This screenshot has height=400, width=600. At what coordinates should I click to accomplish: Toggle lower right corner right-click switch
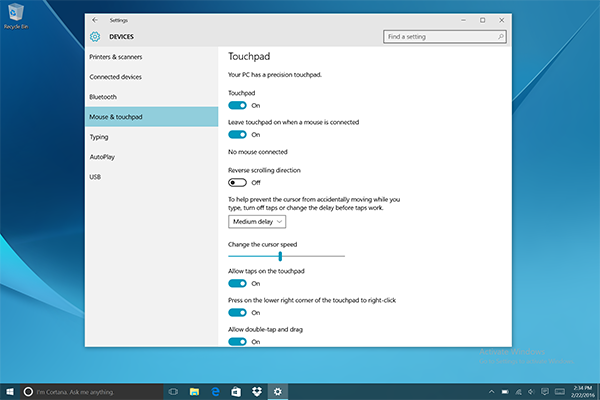(237, 312)
